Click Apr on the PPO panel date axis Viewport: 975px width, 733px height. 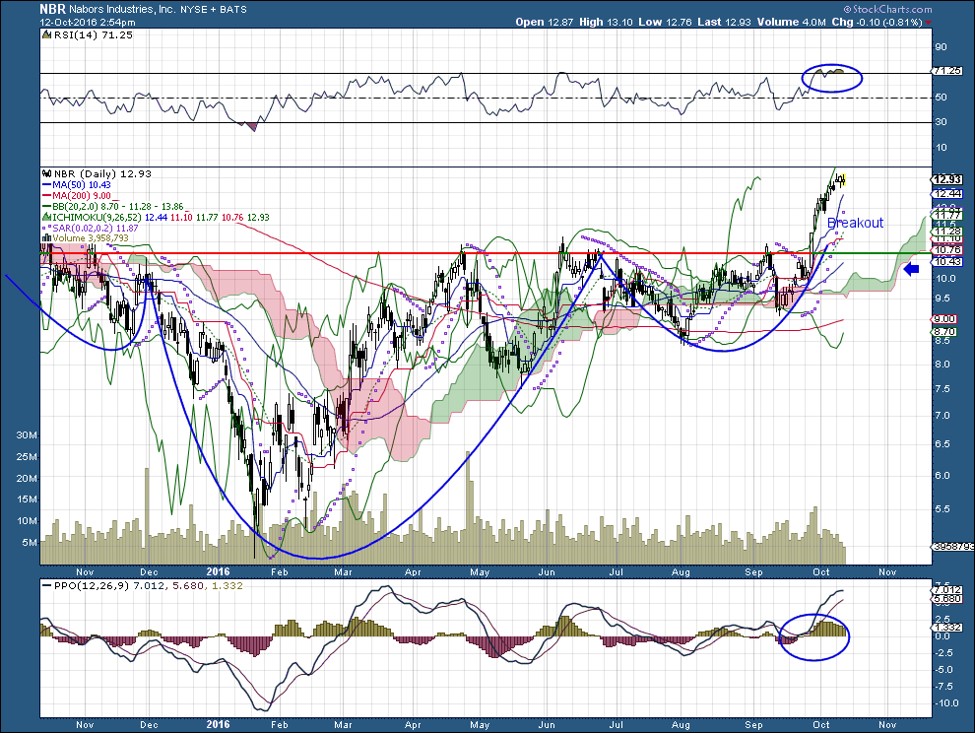(412, 725)
